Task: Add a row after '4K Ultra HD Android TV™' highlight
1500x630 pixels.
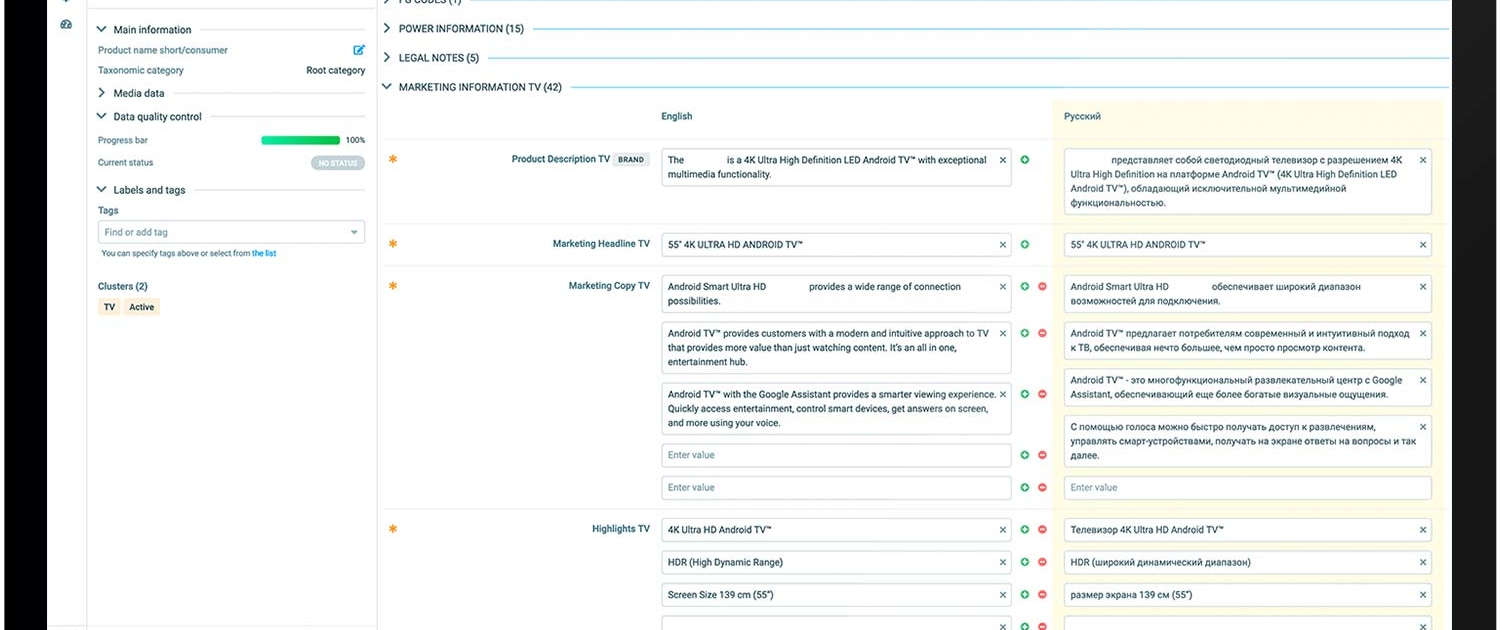Action: tap(1025, 530)
